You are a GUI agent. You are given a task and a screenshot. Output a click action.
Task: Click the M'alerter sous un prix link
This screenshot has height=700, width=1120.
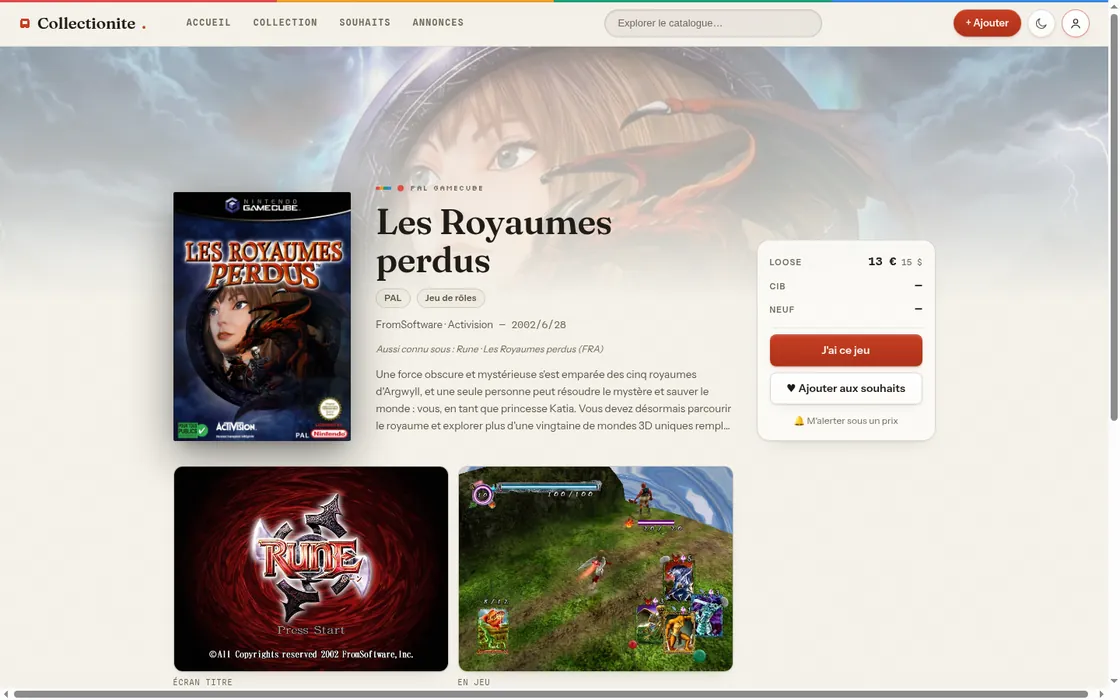pos(846,421)
